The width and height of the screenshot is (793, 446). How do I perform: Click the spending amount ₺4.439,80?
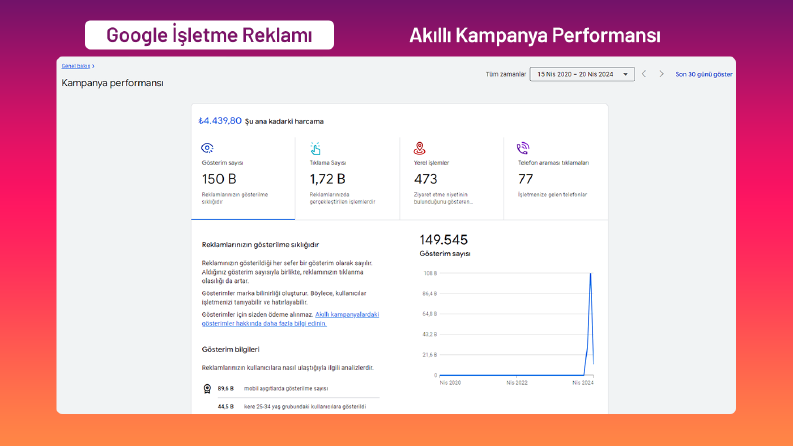tap(220, 121)
